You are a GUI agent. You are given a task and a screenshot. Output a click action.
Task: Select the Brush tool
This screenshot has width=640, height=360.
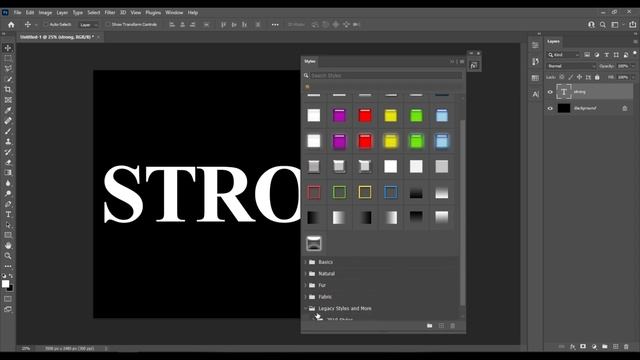pos(8,131)
